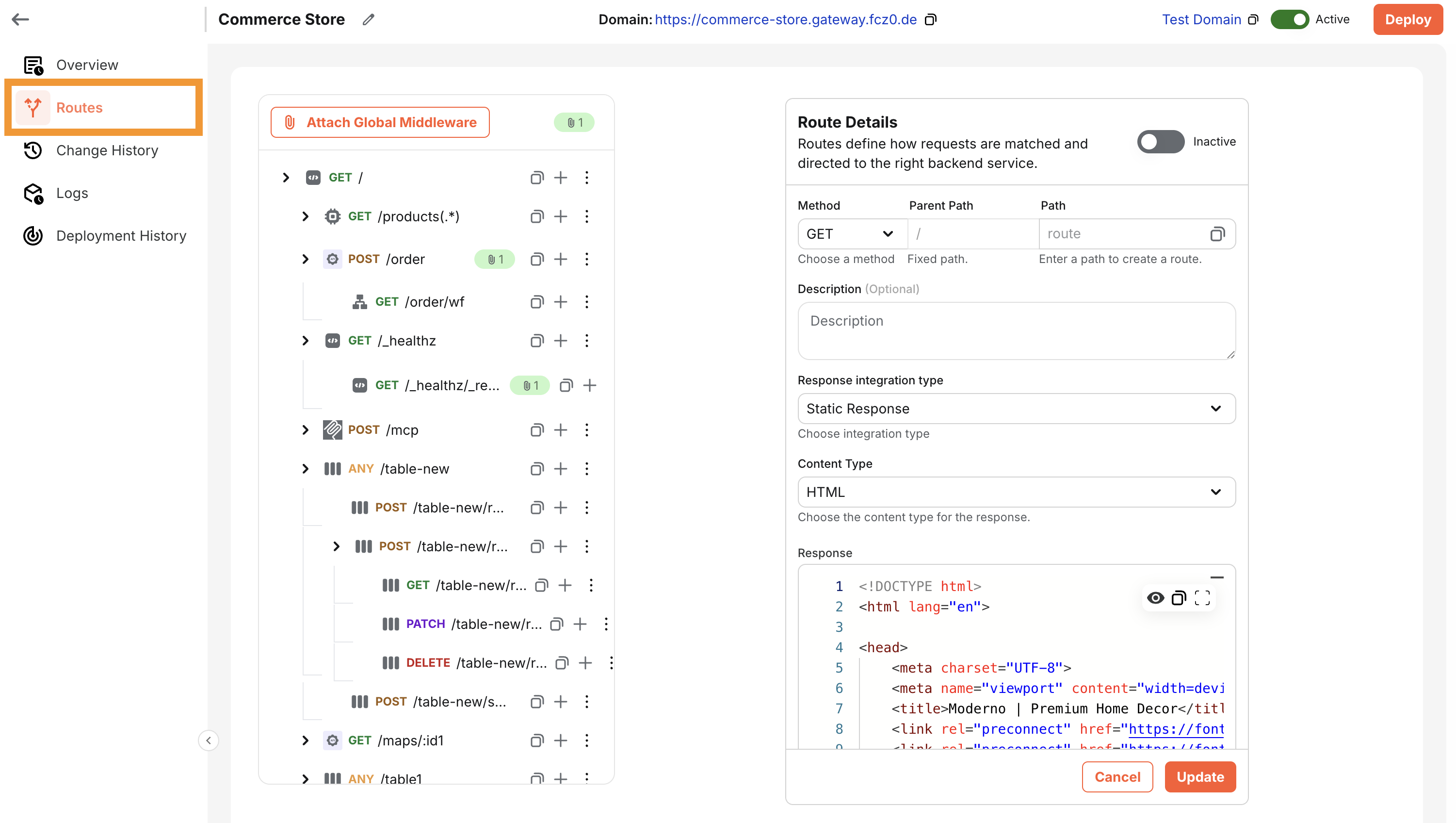Open more options for GET /
The image size is (1456, 823).
tap(587, 178)
